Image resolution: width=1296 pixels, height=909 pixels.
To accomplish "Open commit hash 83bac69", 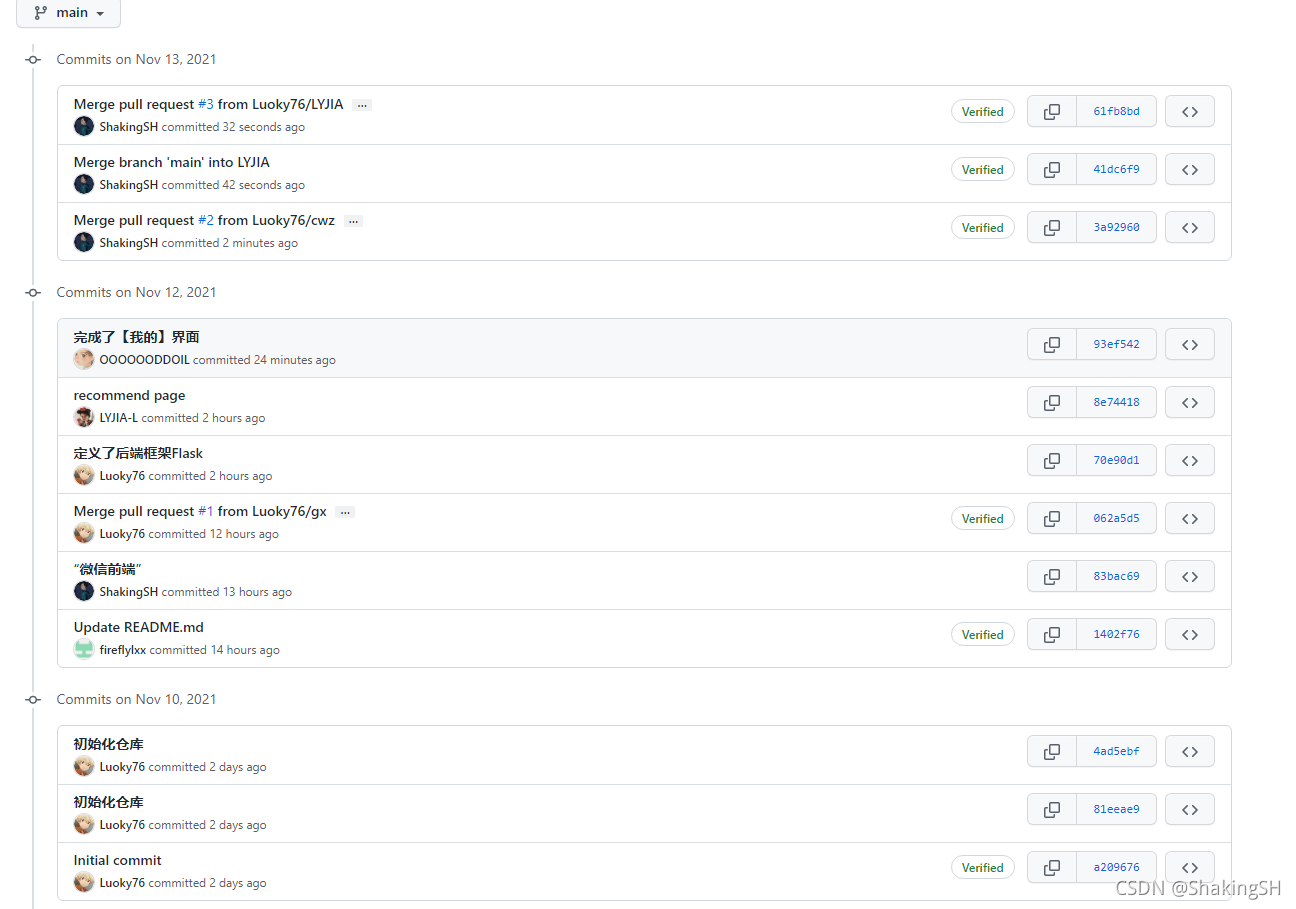I will tap(1116, 577).
